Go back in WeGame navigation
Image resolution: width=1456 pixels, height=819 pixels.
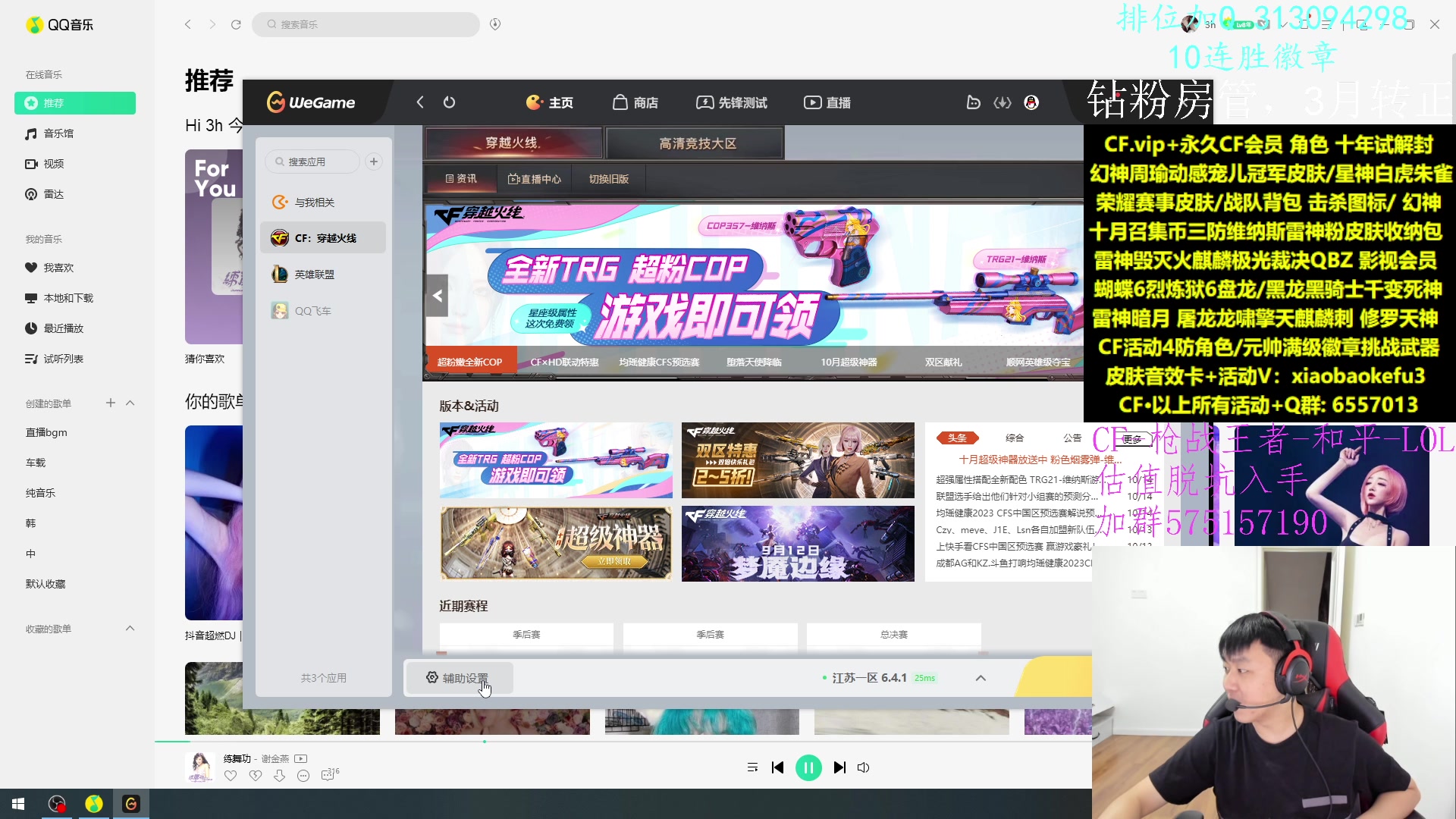click(420, 102)
